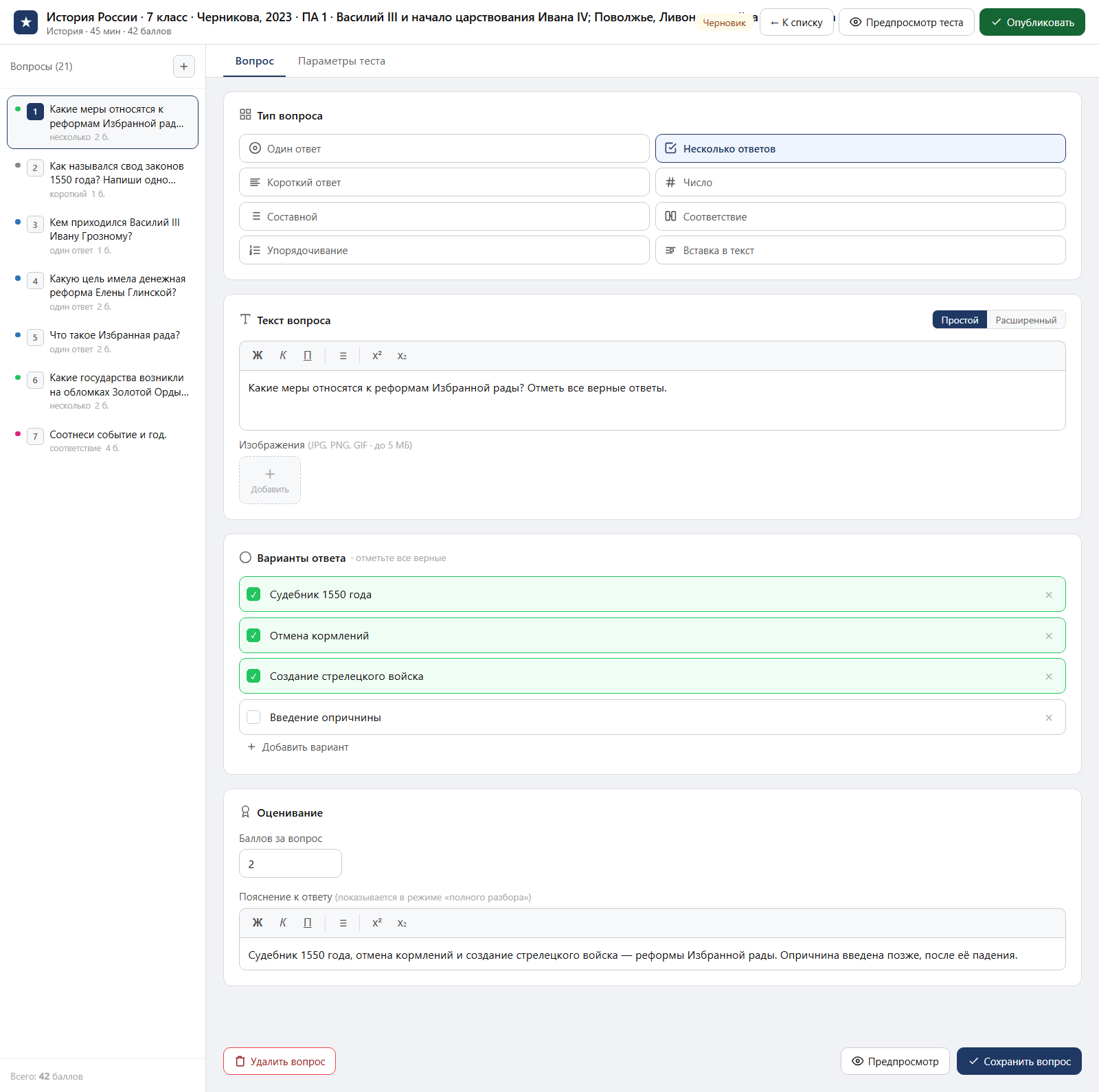The height and width of the screenshot is (1092, 1099).
Task: Click subscript icon in question text toolbar
Action: pyautogui.click(x=402, y=356)
